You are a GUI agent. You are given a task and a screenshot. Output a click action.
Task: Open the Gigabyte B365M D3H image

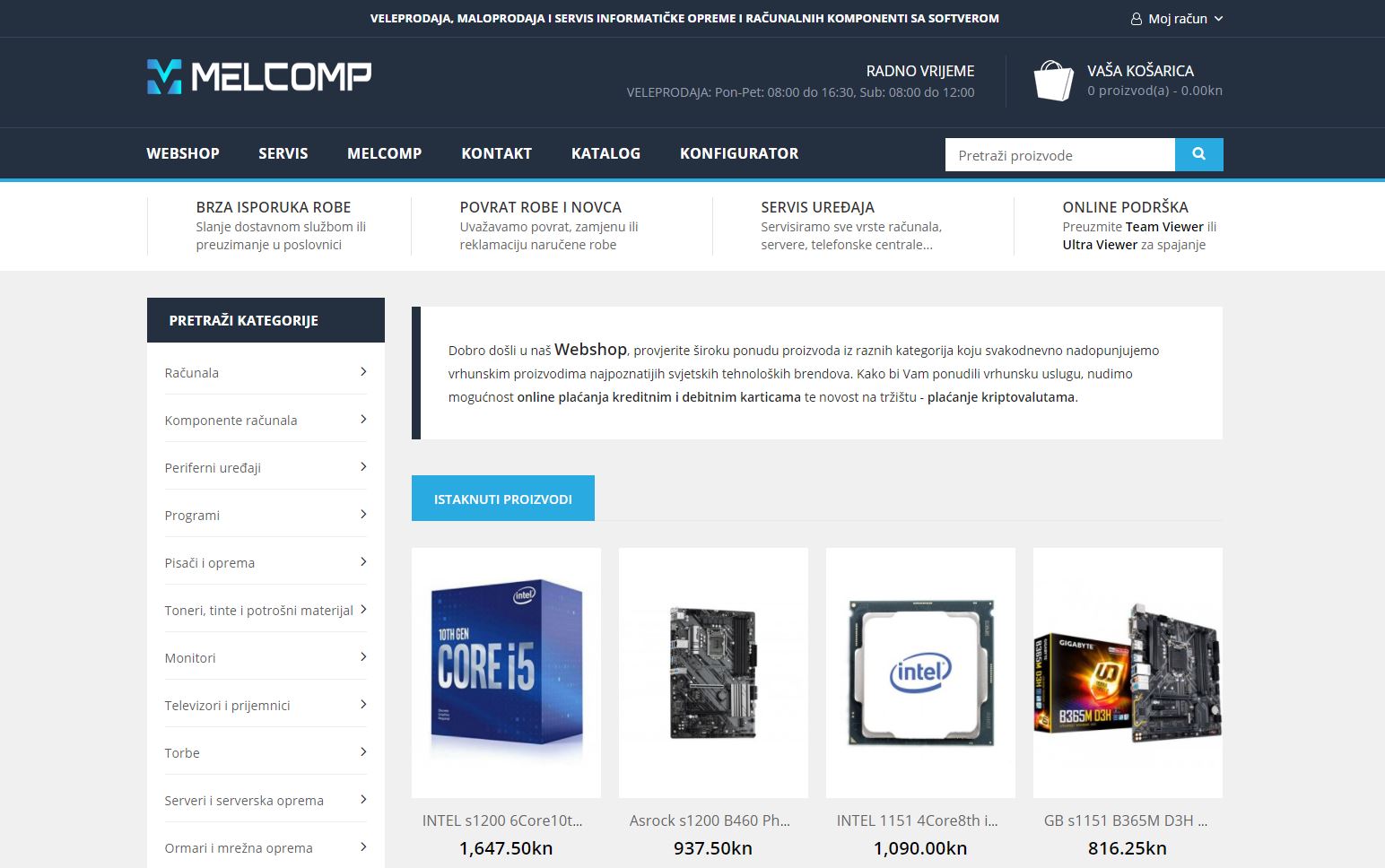click(1128, 673)
